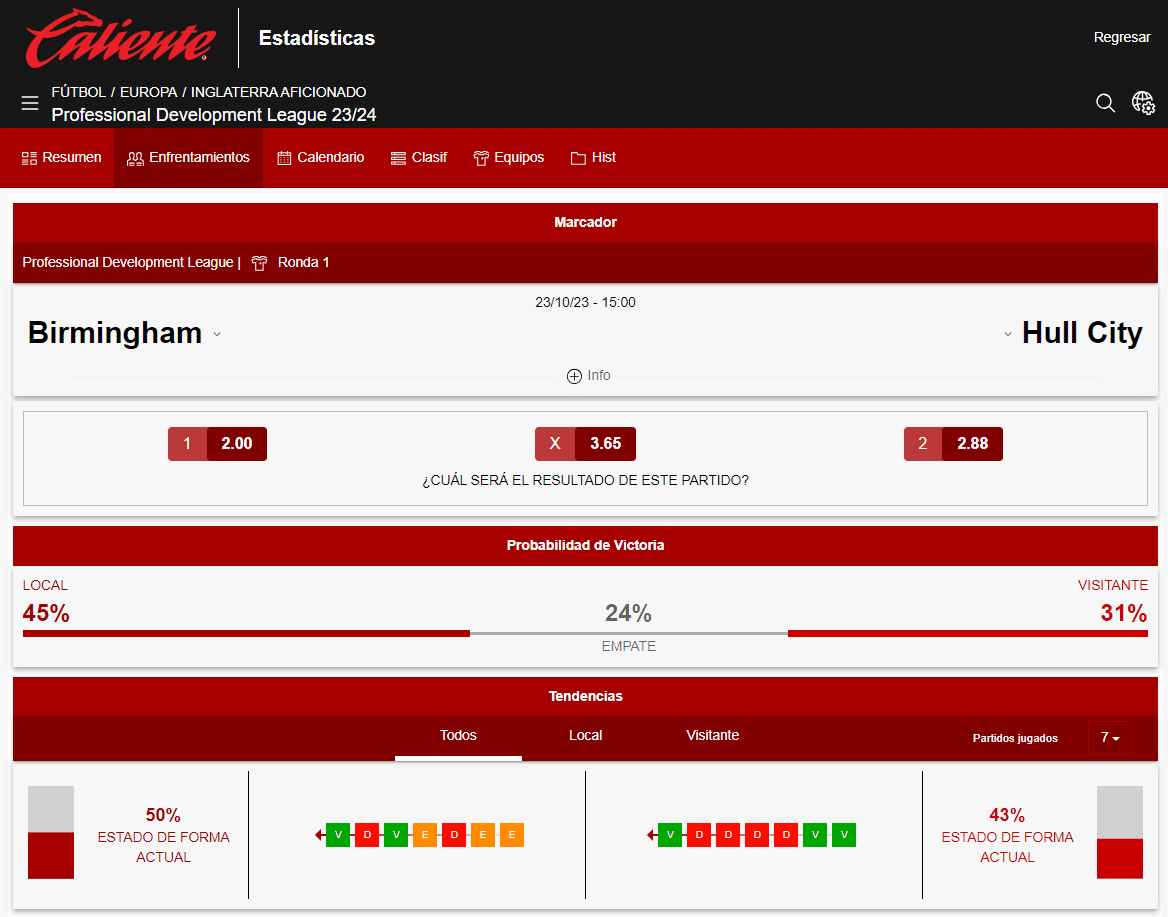The height and width of the screenshot is (917, 1168).
Task: Click the Regresar link
Action: click(x=1122, y=37)
